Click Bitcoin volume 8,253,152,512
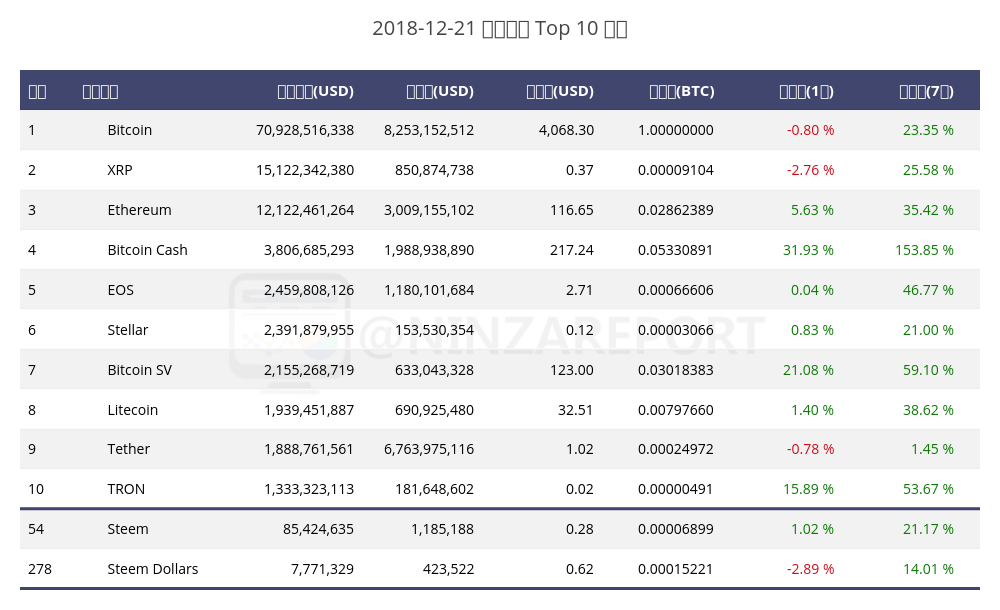This screenshot has width=1000, height=610. pos(429,130)
